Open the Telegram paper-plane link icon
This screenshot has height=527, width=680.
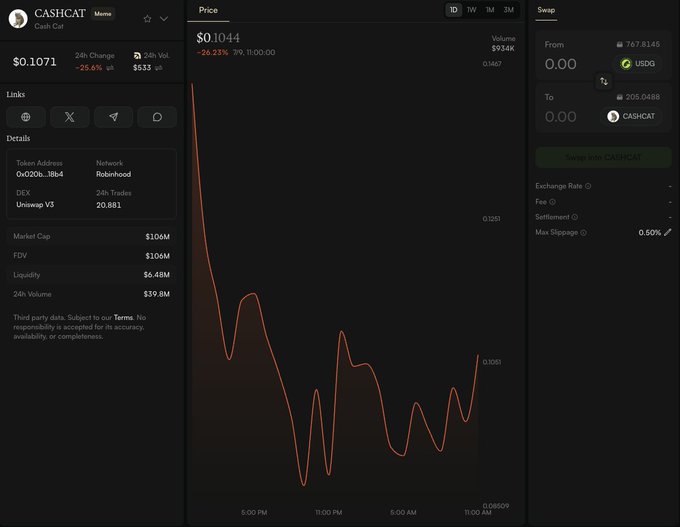[x=113, y=117]
